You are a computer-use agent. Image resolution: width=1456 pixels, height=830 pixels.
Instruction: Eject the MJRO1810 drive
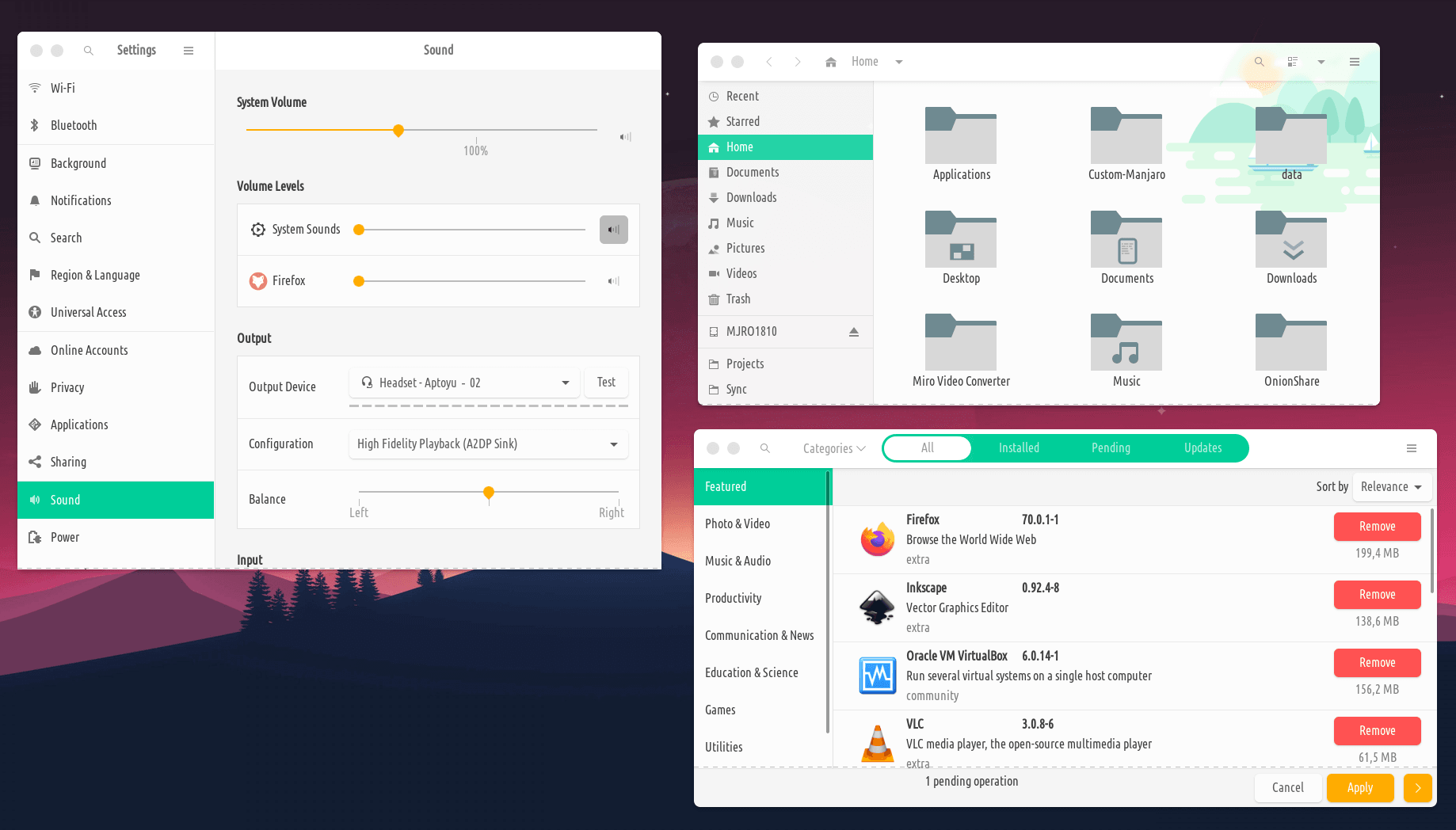pyautogui.click(x=854, y=332)
